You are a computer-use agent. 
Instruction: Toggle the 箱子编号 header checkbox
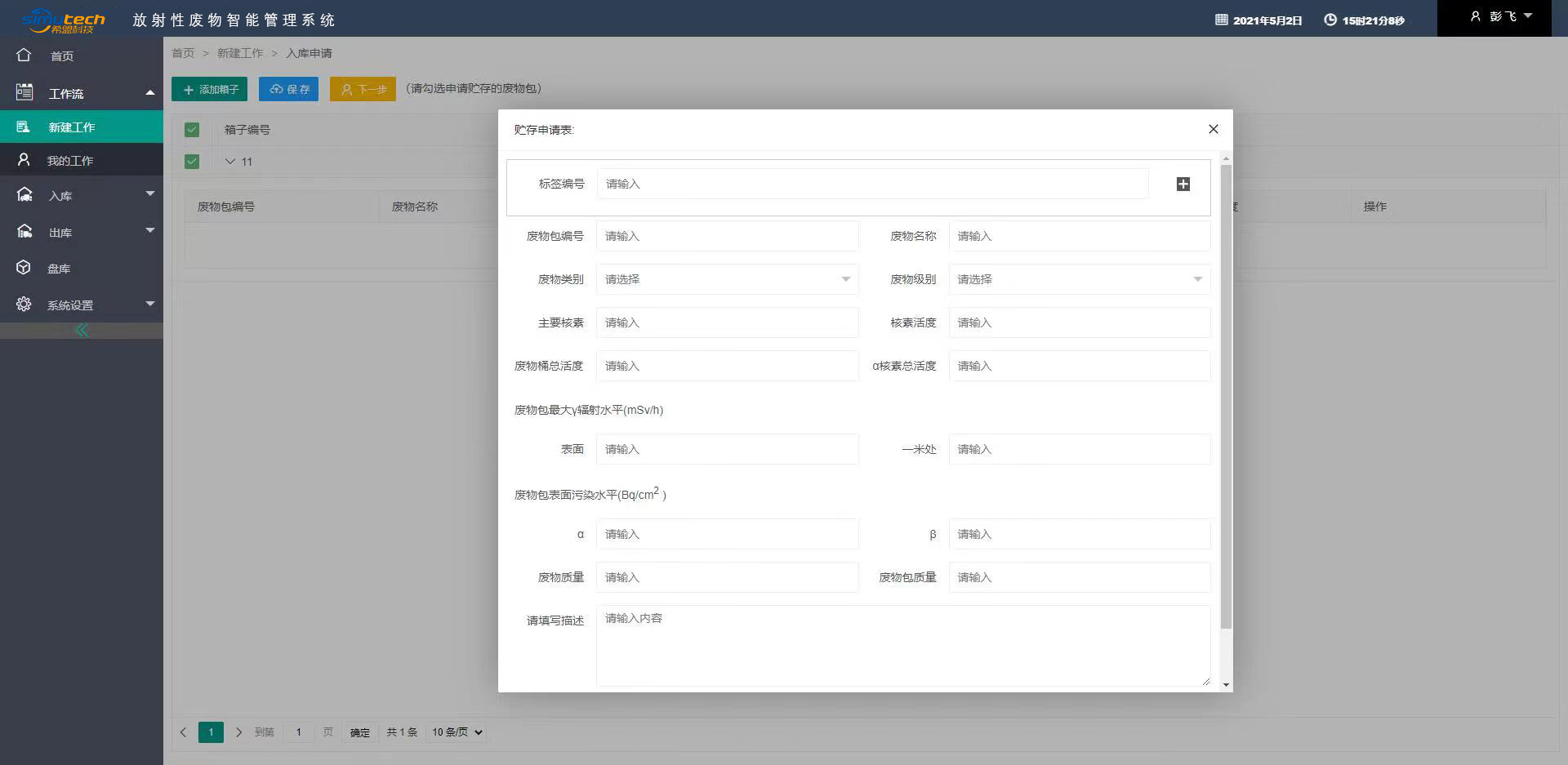coord(192,130)
